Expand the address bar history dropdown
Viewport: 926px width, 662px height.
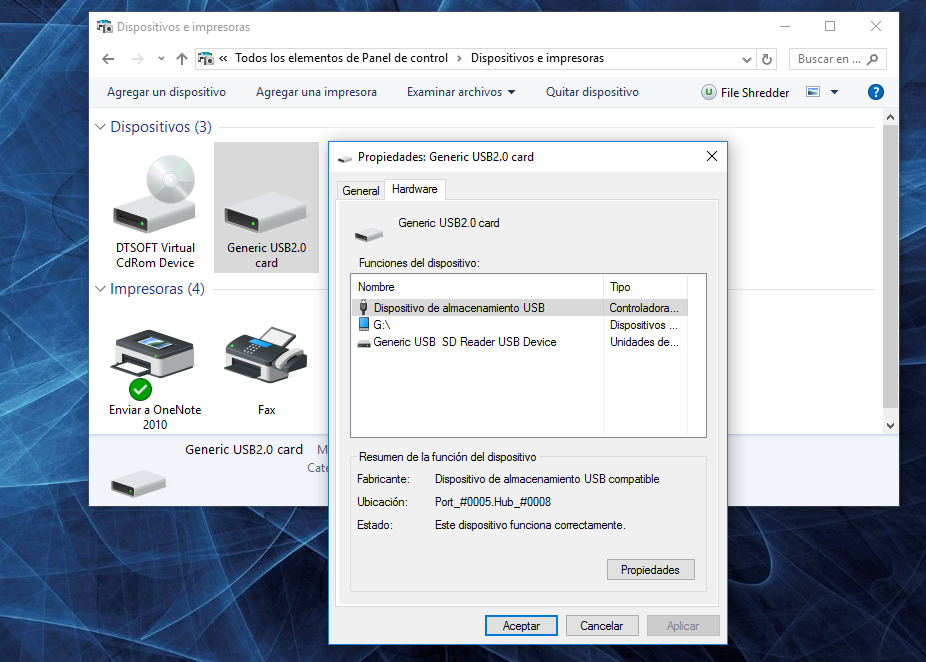746,59
